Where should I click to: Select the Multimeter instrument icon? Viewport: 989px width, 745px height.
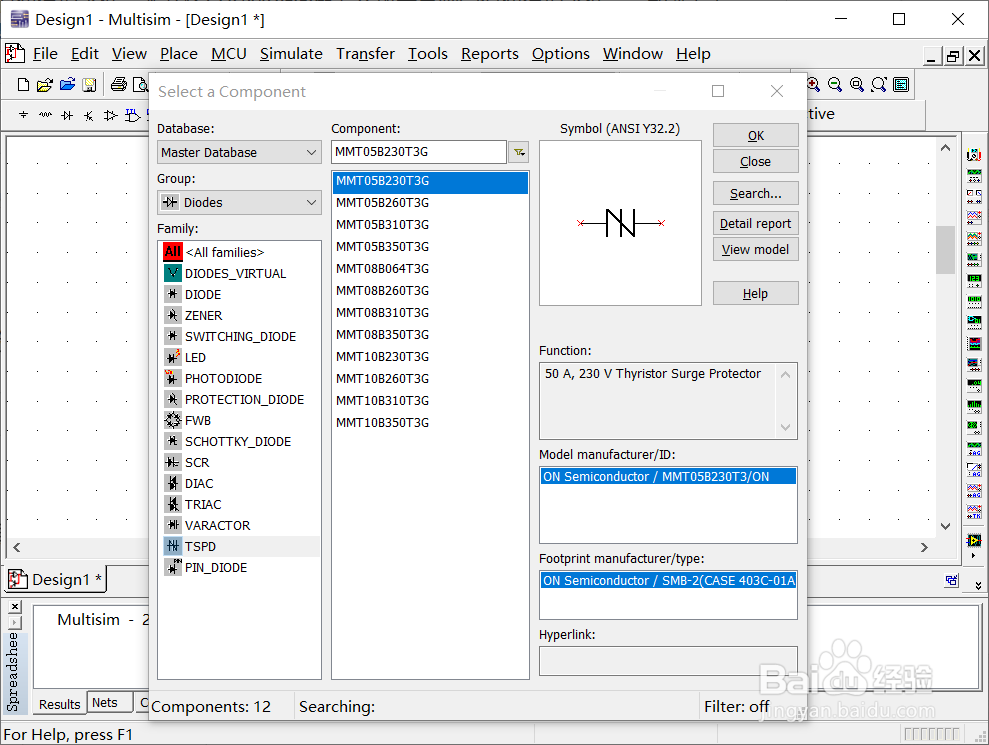point(974,155)
